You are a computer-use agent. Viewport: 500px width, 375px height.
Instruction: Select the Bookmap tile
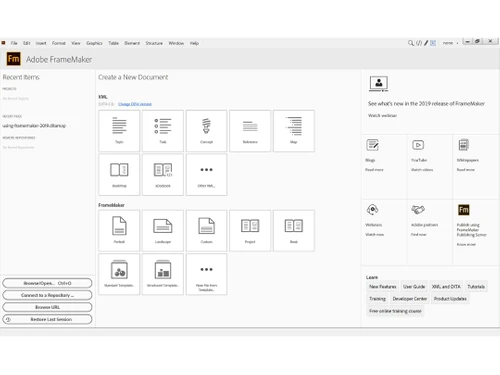tap(119, 174)
